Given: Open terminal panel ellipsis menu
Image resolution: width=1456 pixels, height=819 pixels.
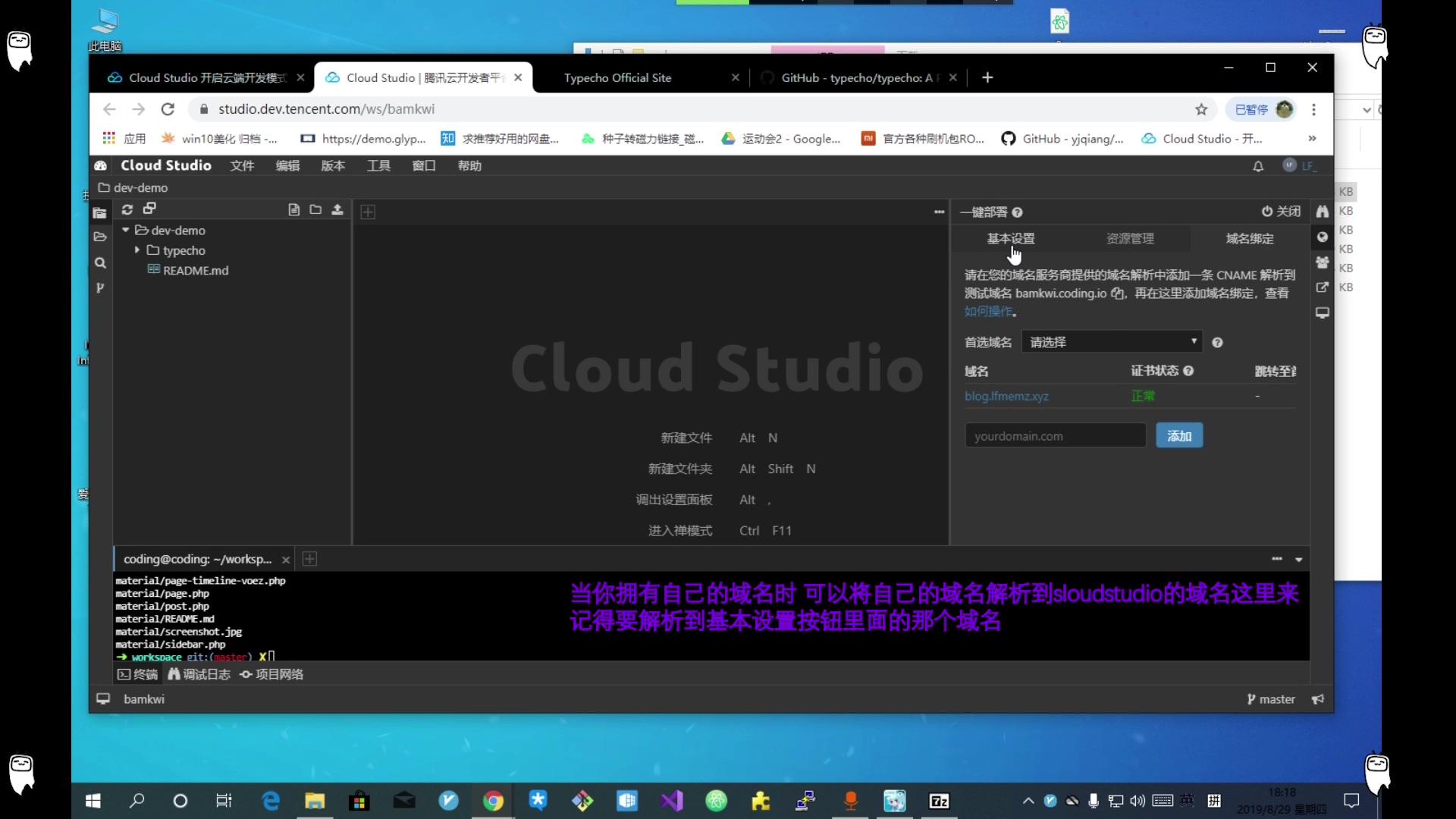Looking at the screenshot, I should 1277,559.
